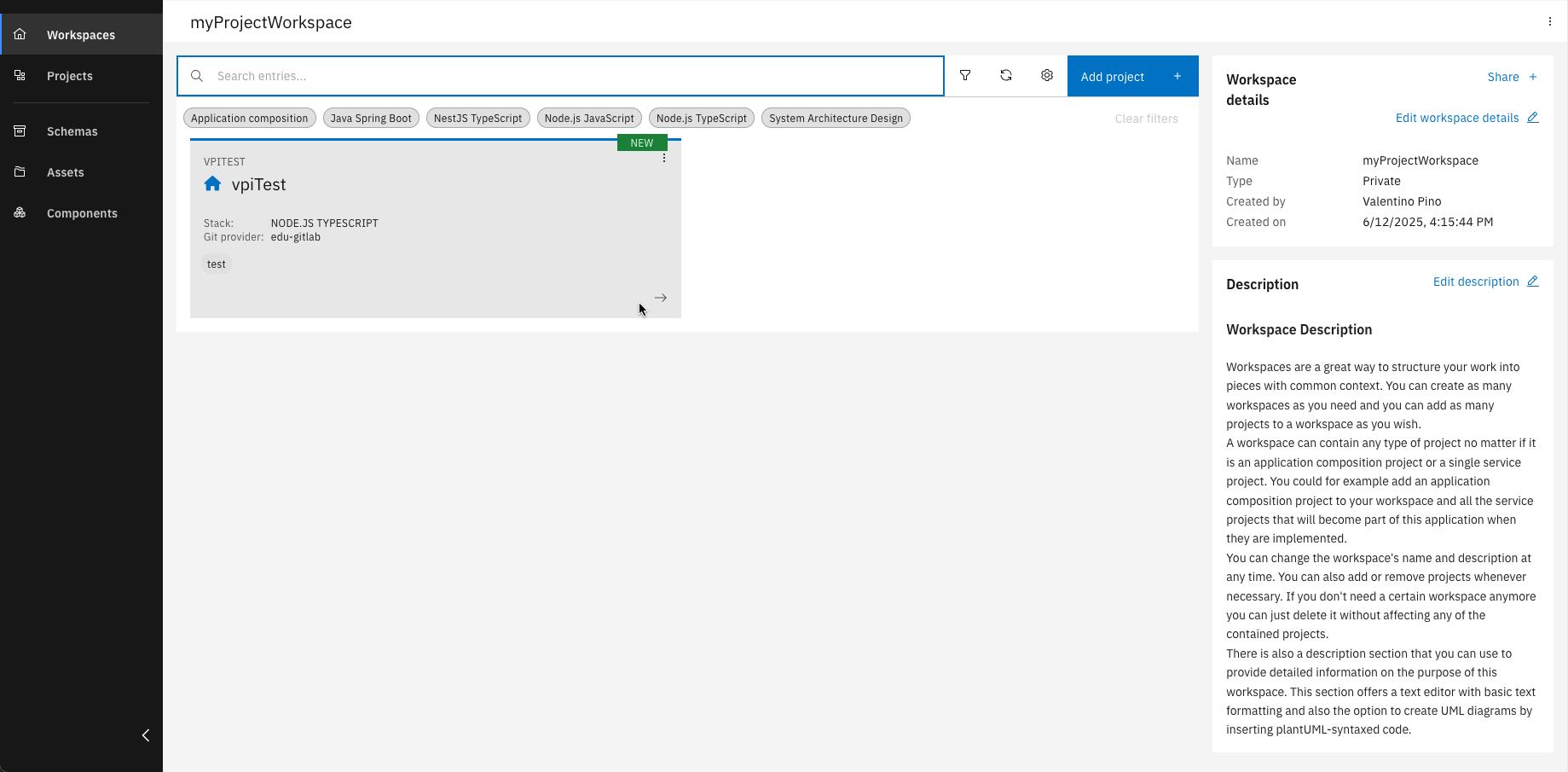The image size is (1568, 772).
Task: Refresh the entries list
Action: point(1006,75)
